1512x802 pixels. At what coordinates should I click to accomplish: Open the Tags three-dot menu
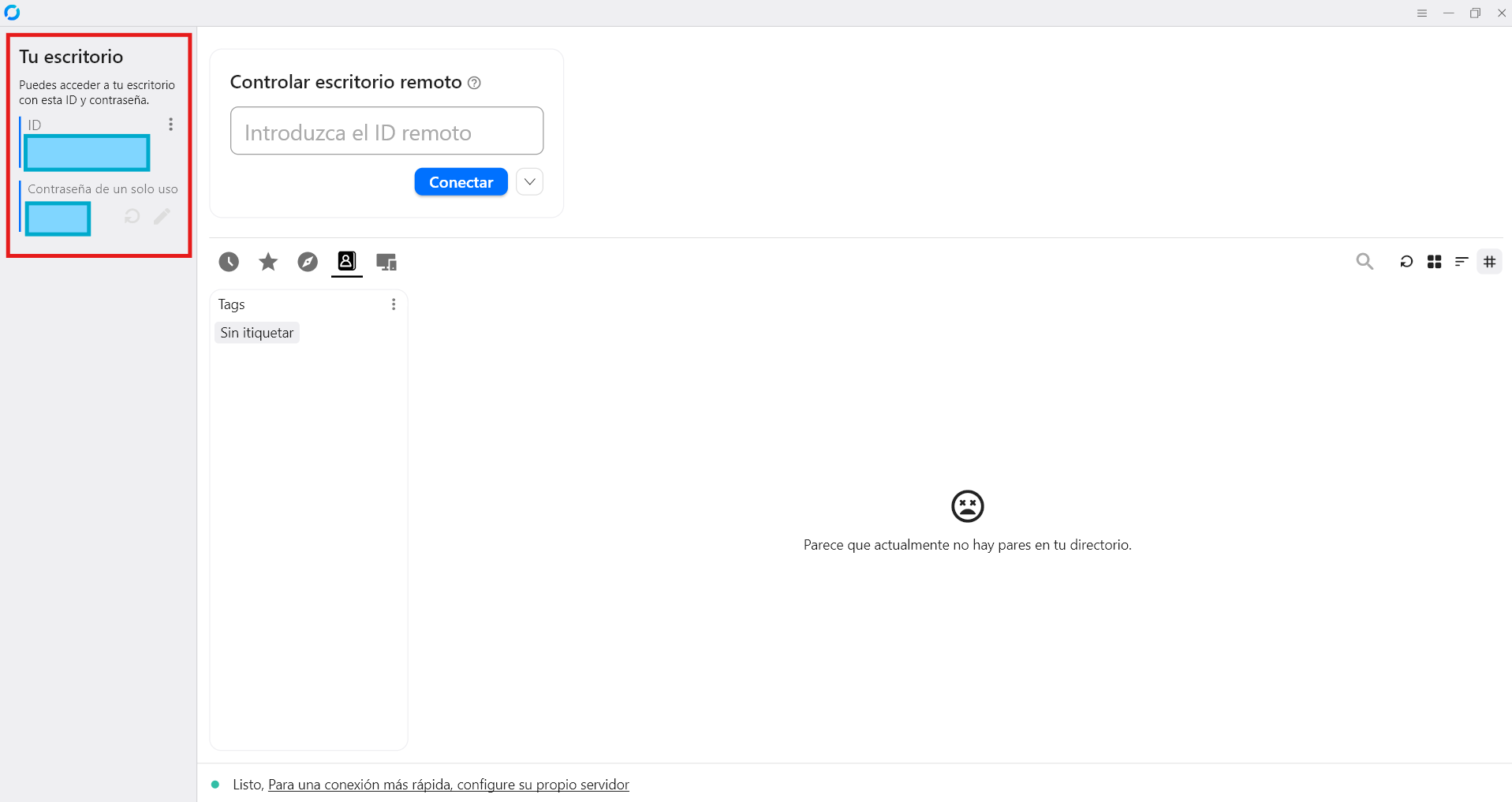tap(394, 304)
